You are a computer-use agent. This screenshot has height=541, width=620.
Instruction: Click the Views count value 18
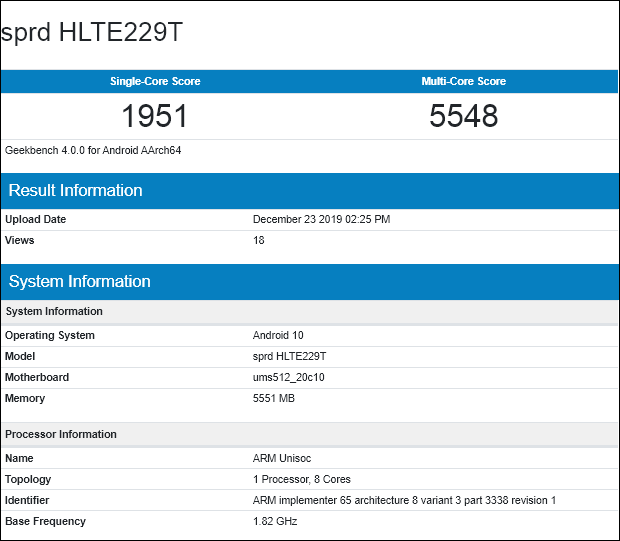tap(259, 240)
